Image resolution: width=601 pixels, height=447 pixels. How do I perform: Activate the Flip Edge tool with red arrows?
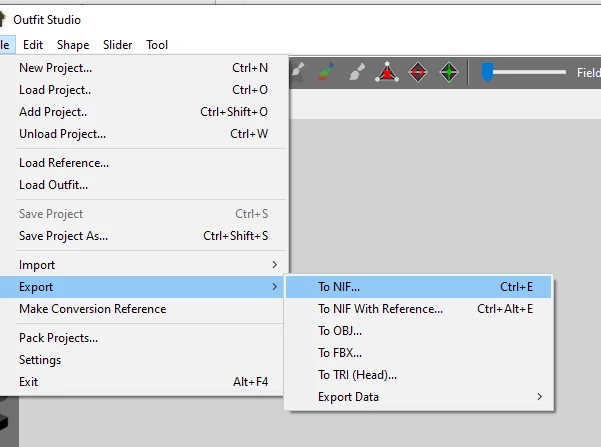click(418, 72)
